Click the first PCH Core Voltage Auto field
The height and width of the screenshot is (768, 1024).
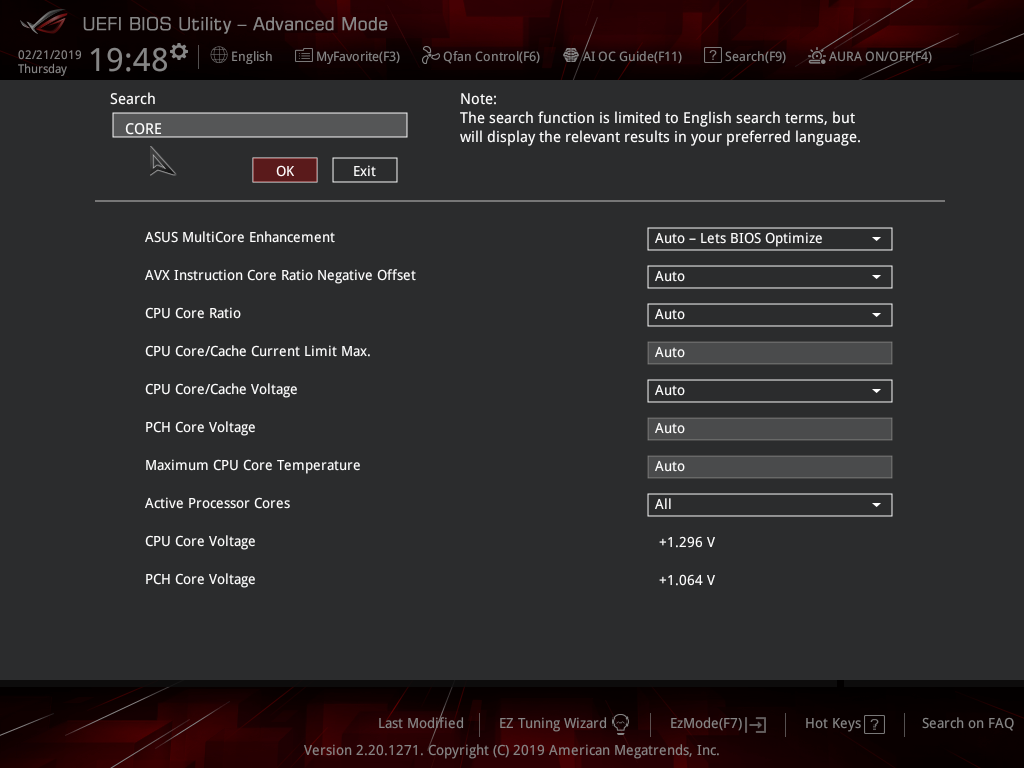pos(769,428)
